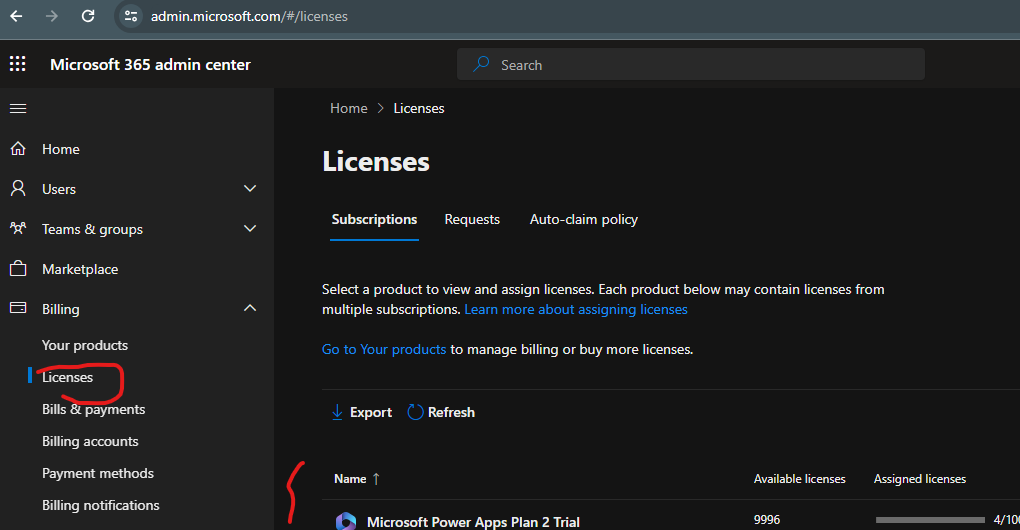Select Licenses in the Billing menu
This screenshot has height=530, width=1020.
pyautogui.click(x=68, y=377)
